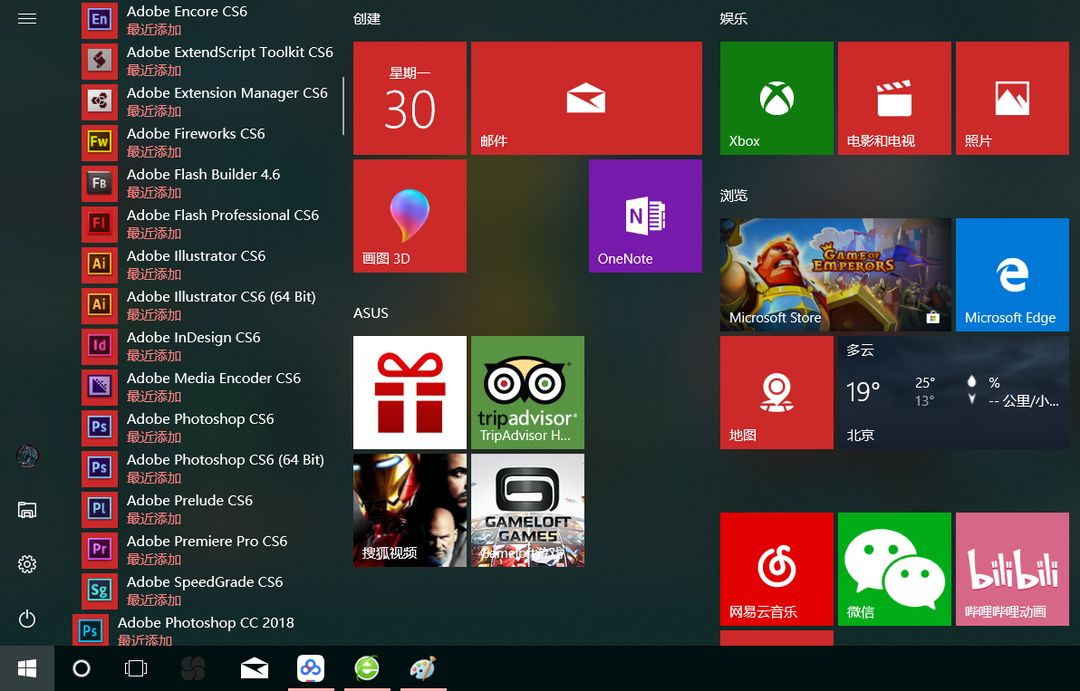The width and height of the screenshot is (1080, 691).
Task: Launch the OneNote tile
Action: (645, 216)
